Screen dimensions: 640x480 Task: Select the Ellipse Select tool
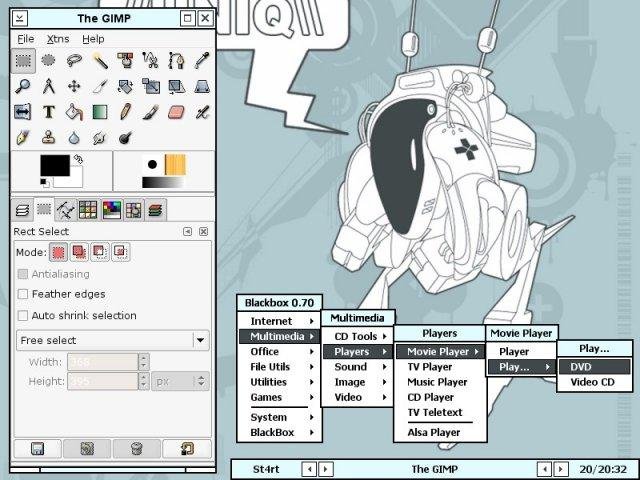[49, 61]
